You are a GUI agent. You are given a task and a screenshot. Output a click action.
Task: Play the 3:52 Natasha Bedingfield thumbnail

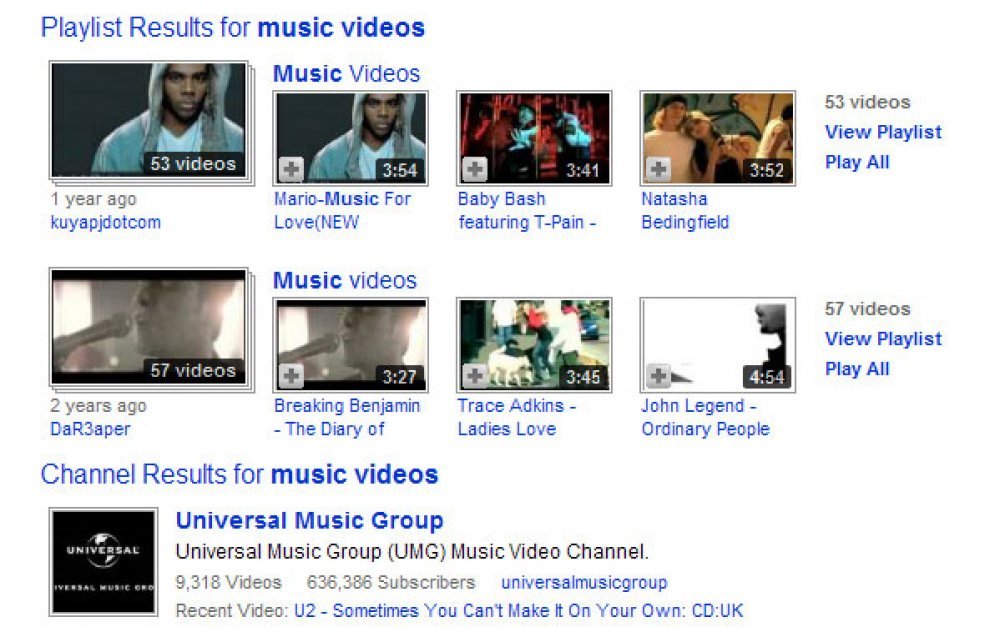click(717, 138)
